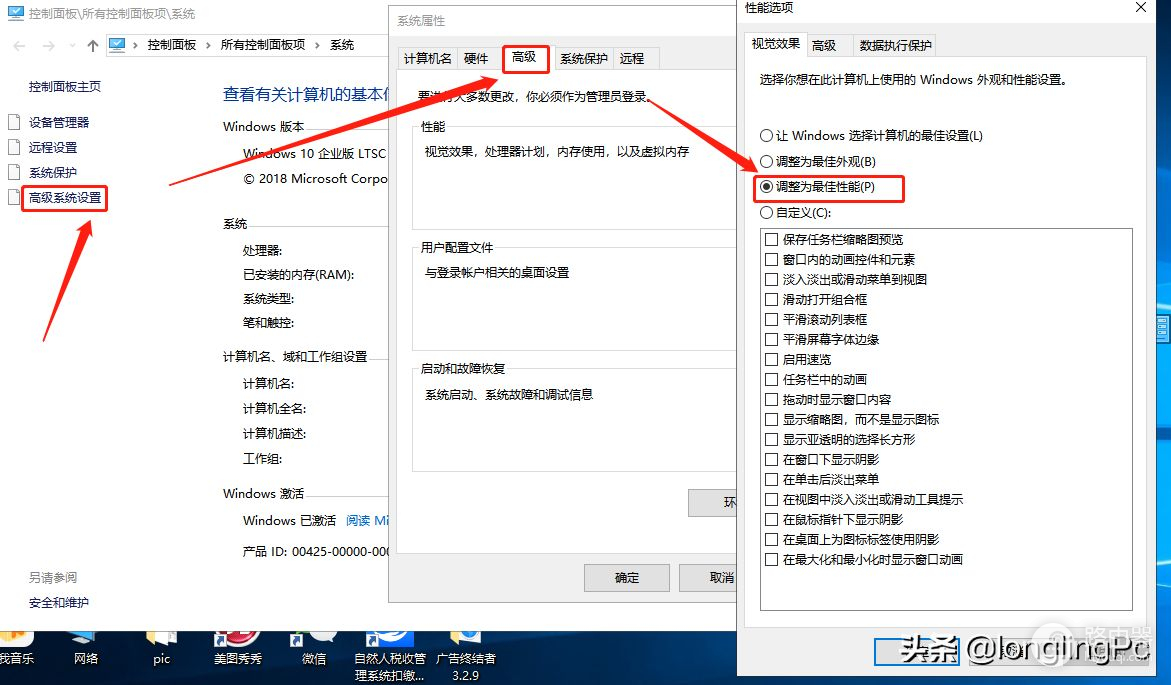
Task: Go back with the Control Panel back arrow
Action: (x=19, y=46)
